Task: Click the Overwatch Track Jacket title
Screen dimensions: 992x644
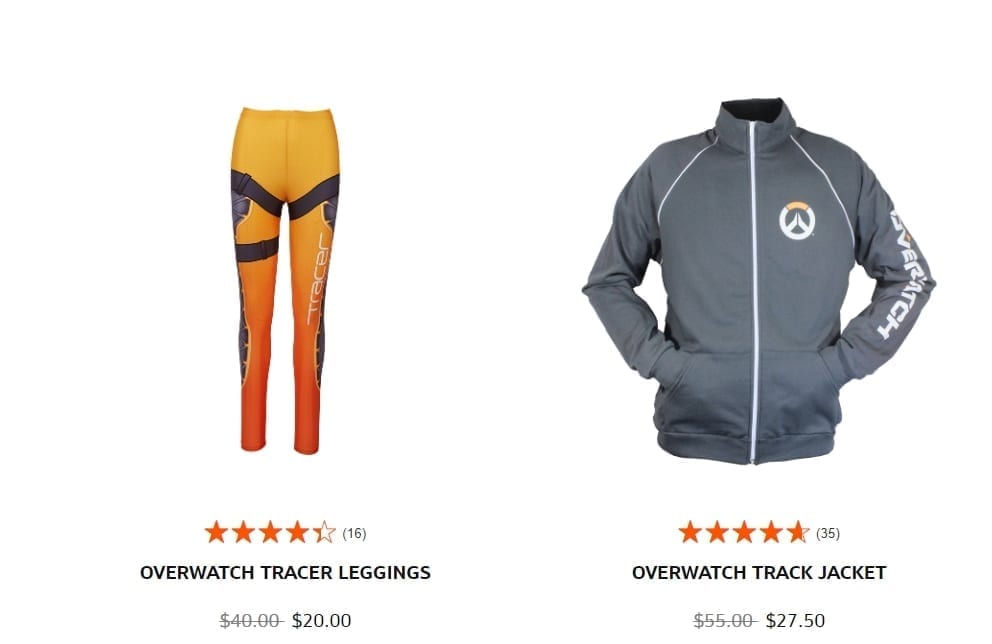Action: (759, 573)
